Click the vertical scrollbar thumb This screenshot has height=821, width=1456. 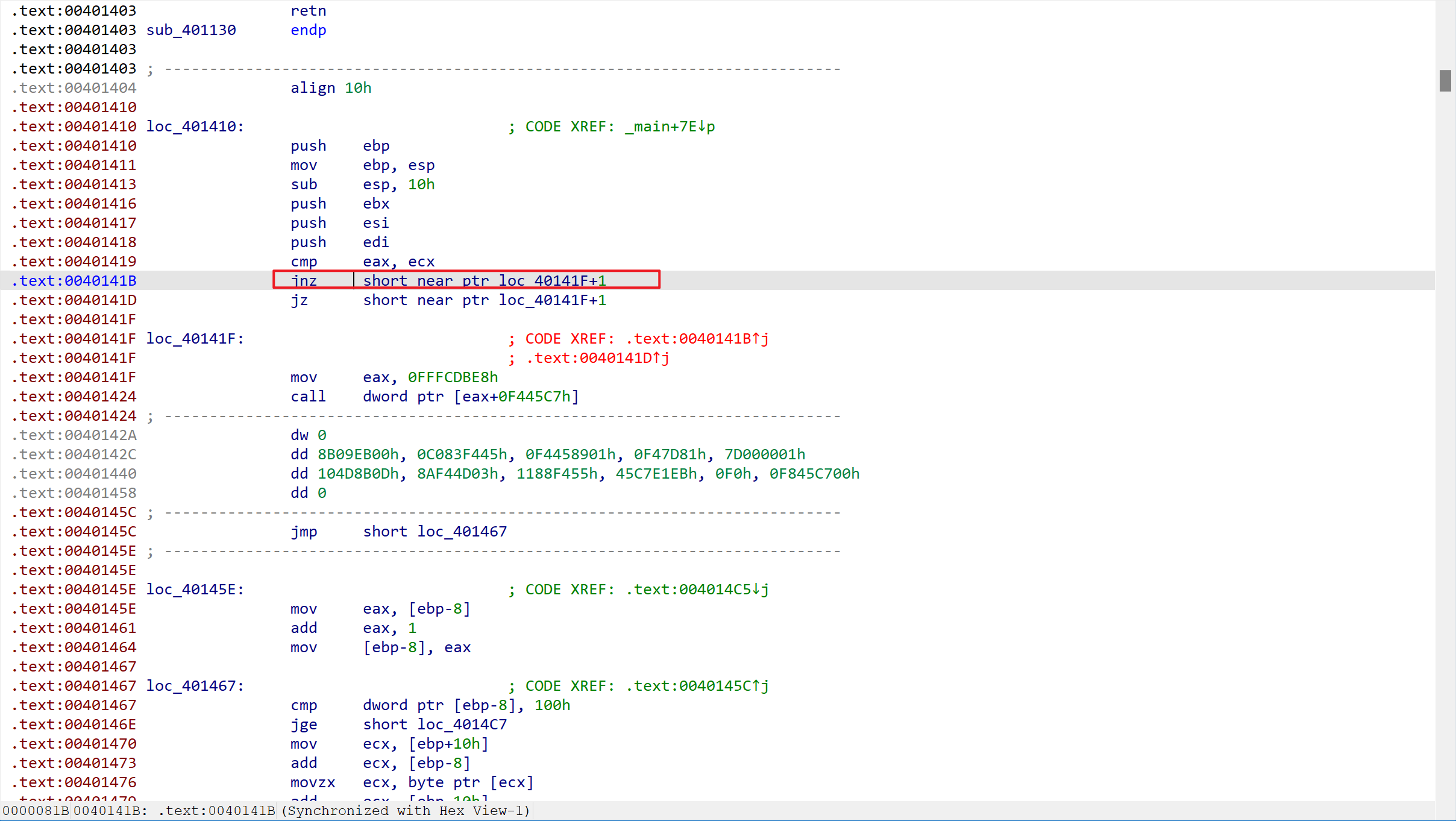[x=1445, y=81]
